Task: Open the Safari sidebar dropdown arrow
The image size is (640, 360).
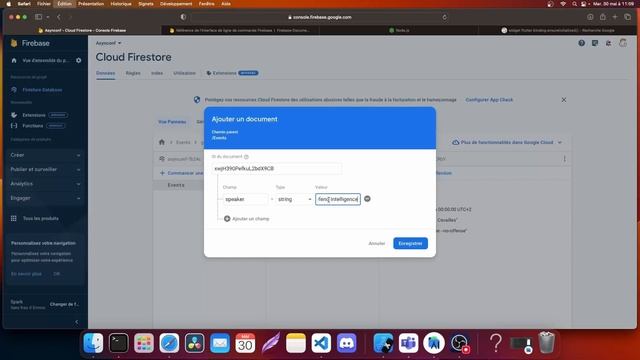Action: pyautogui.click(x=48, y=17)
